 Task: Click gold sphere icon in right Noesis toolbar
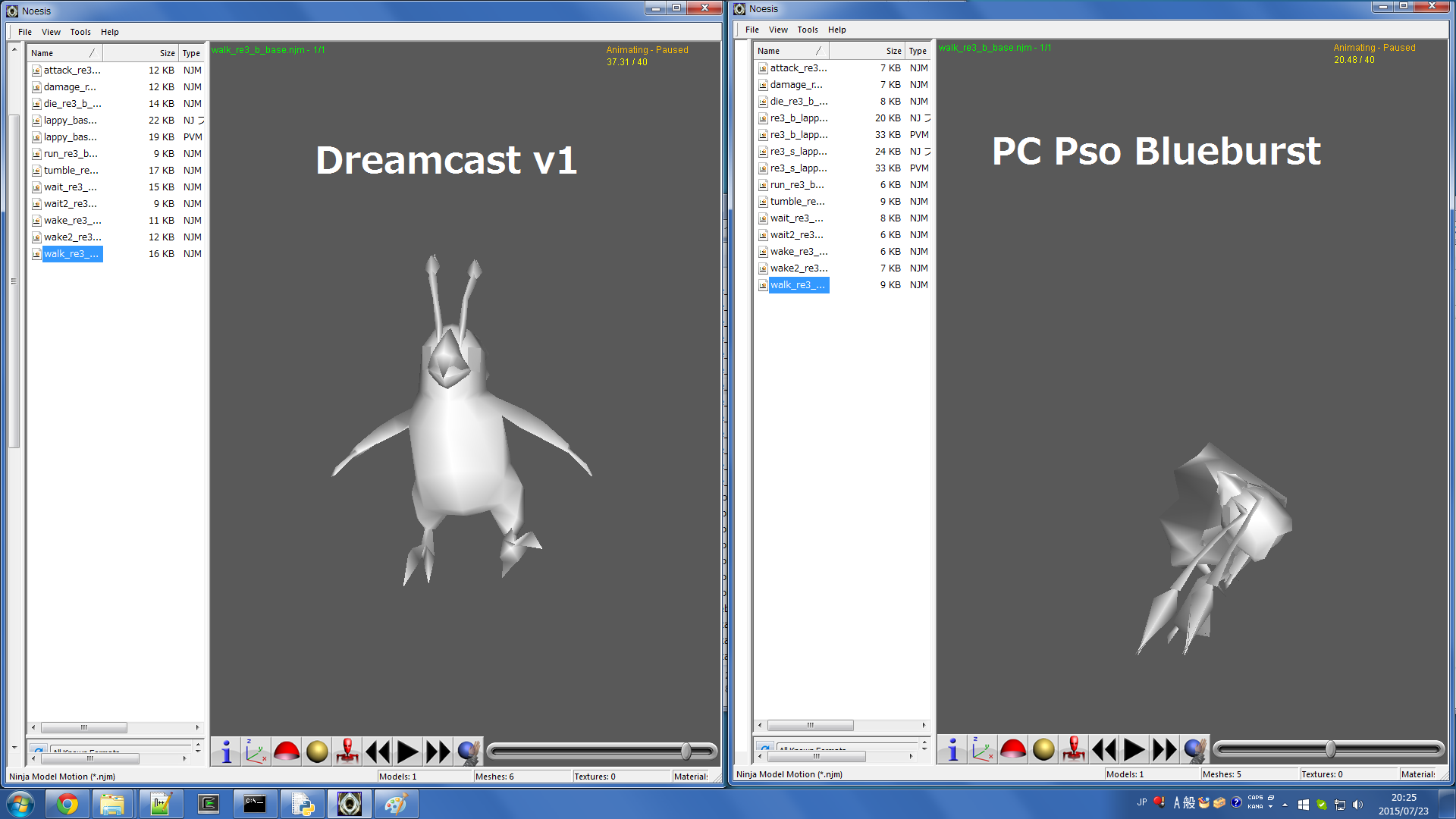click(x=1043, y=749)
